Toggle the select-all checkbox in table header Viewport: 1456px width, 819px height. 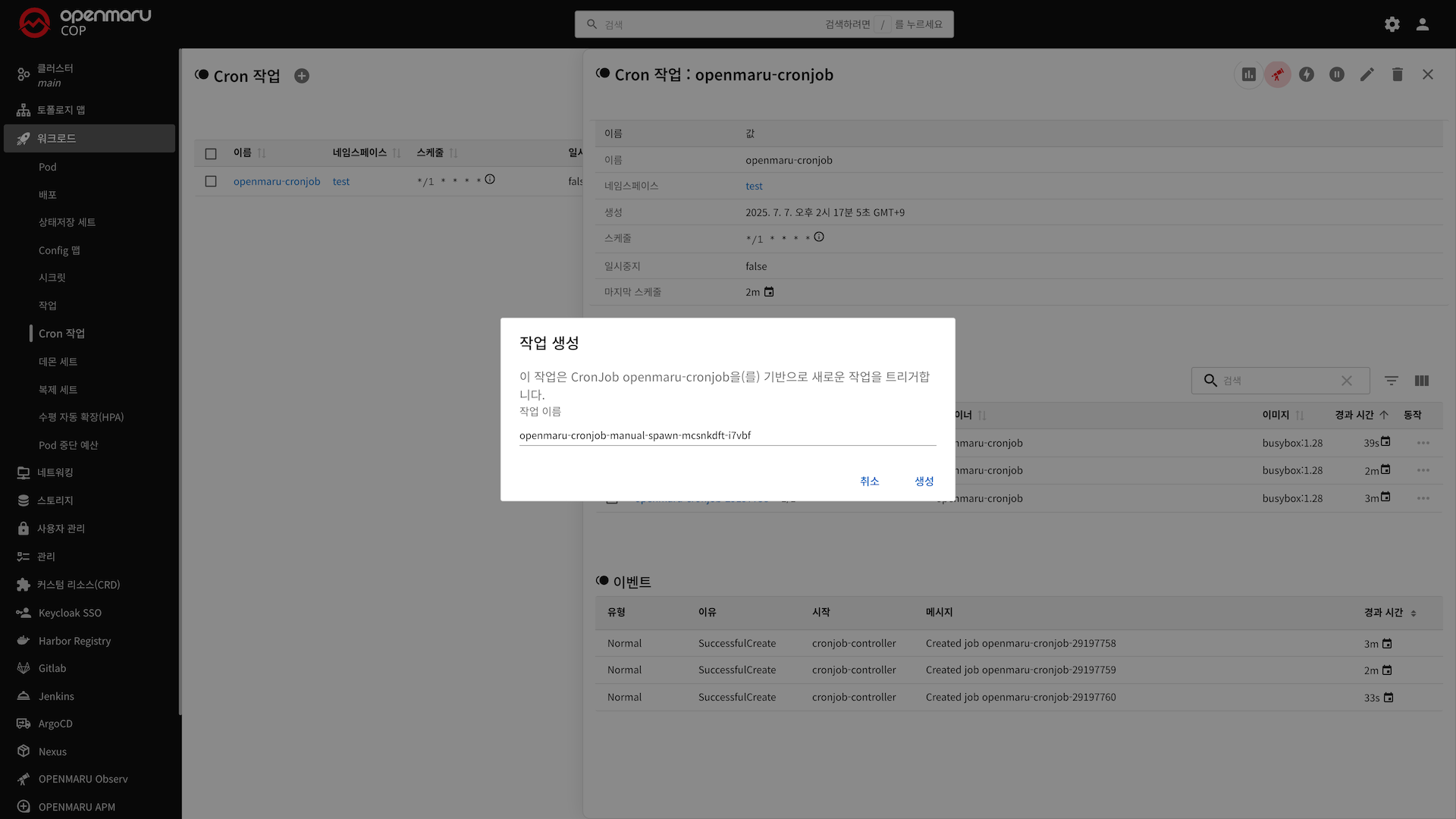coord(211,153)
